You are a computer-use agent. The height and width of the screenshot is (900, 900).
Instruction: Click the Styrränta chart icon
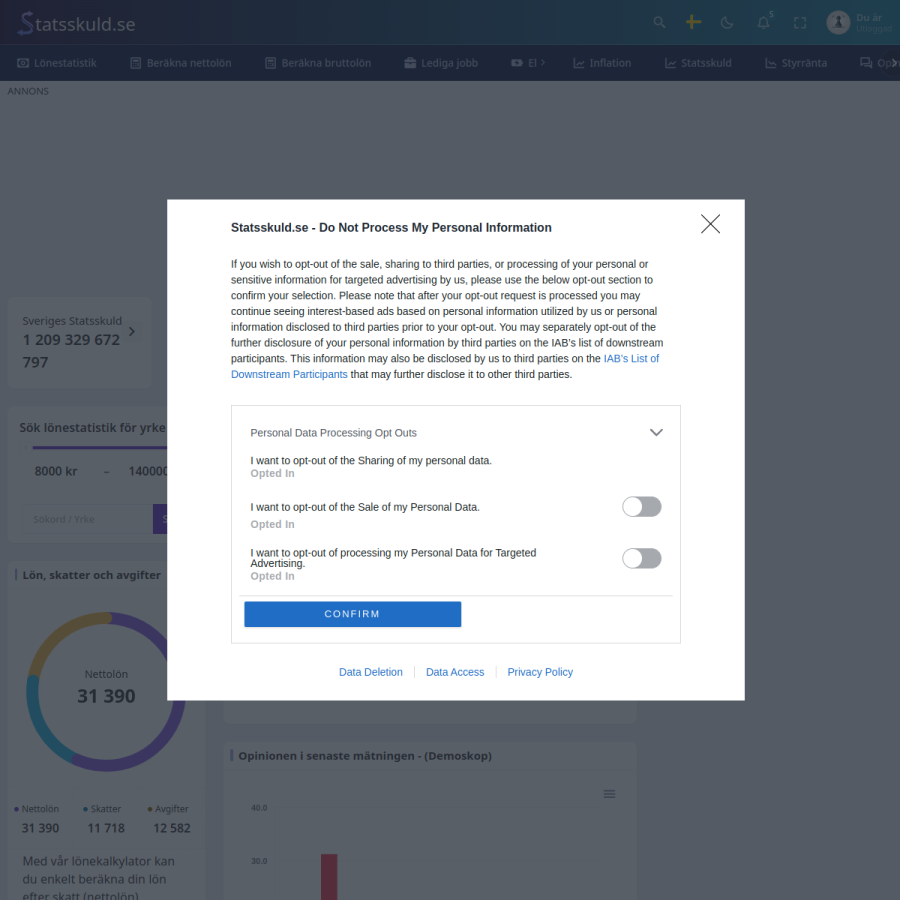(771, 63)
